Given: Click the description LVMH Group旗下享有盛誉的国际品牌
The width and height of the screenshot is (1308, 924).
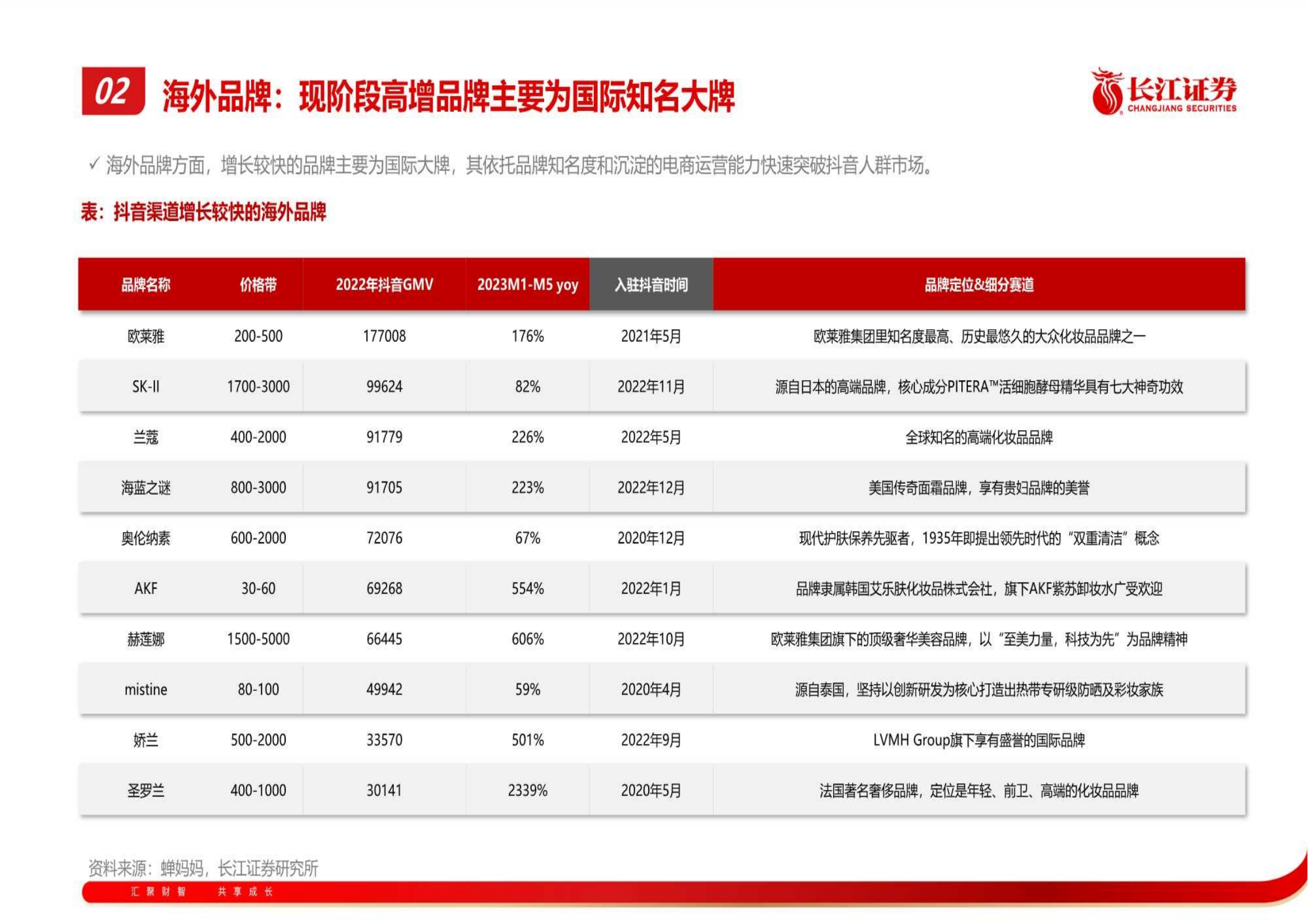Looking at the screenshot, I should tap(979, 740).
